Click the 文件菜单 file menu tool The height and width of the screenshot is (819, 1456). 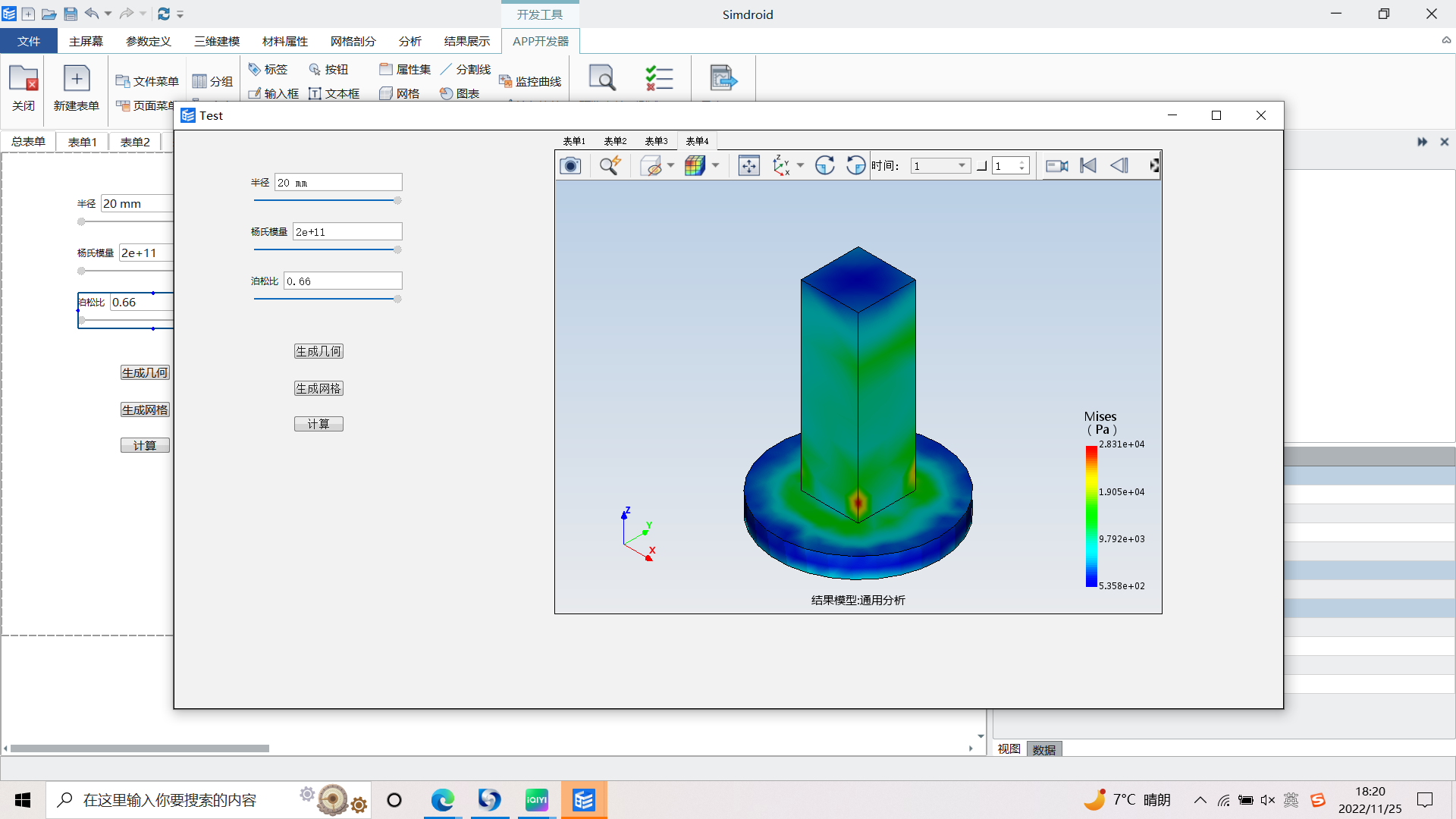click(147, 81)
